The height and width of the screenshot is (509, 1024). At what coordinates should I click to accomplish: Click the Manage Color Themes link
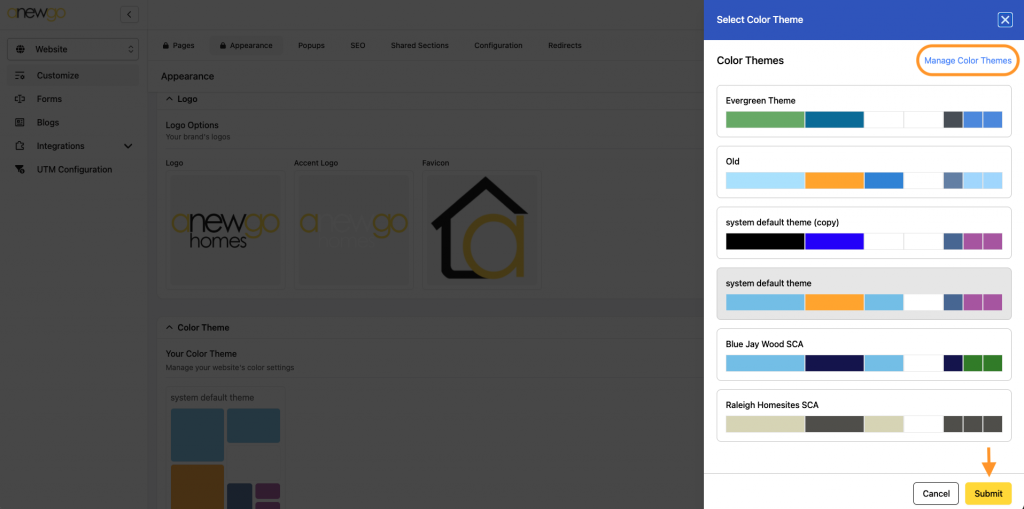pos(967,61)
